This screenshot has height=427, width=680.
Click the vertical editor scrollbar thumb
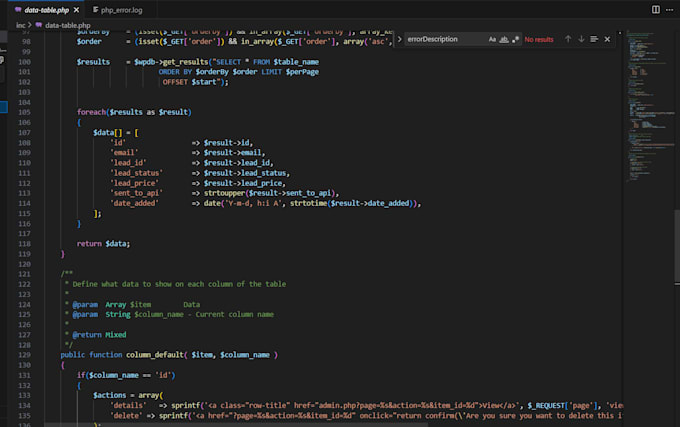677,245
